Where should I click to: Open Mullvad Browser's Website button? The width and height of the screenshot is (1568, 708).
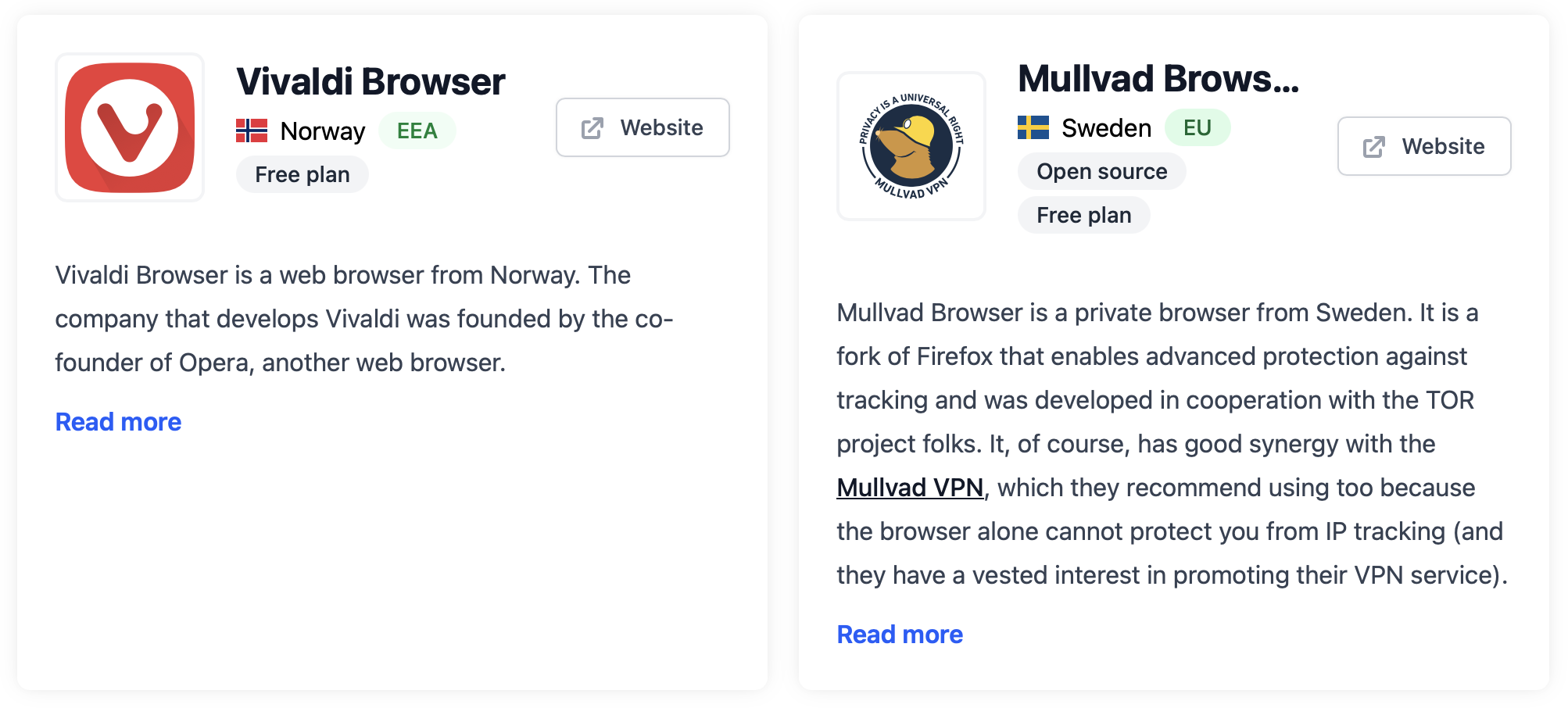[1424, 146]
